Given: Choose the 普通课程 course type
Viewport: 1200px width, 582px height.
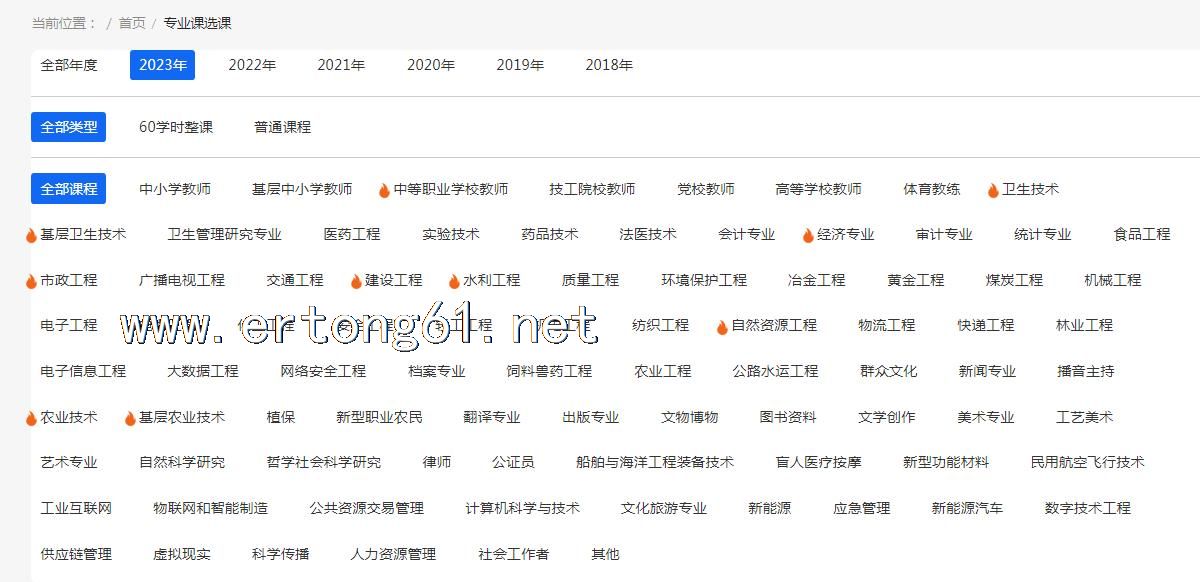Looking at the screenshot, I should pos(282,127).
